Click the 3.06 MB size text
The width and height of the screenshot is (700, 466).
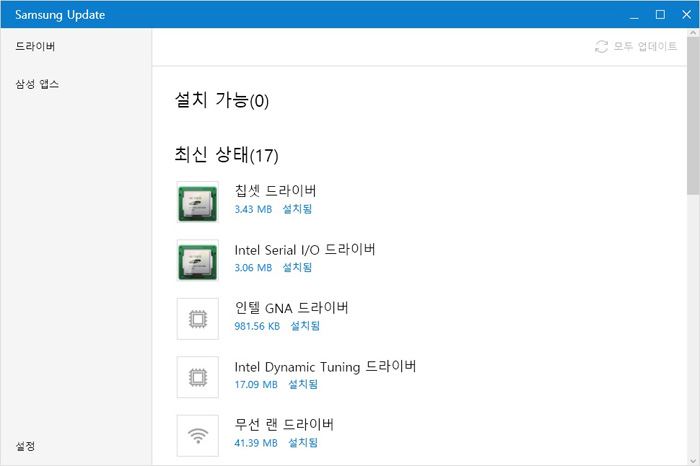253,268
